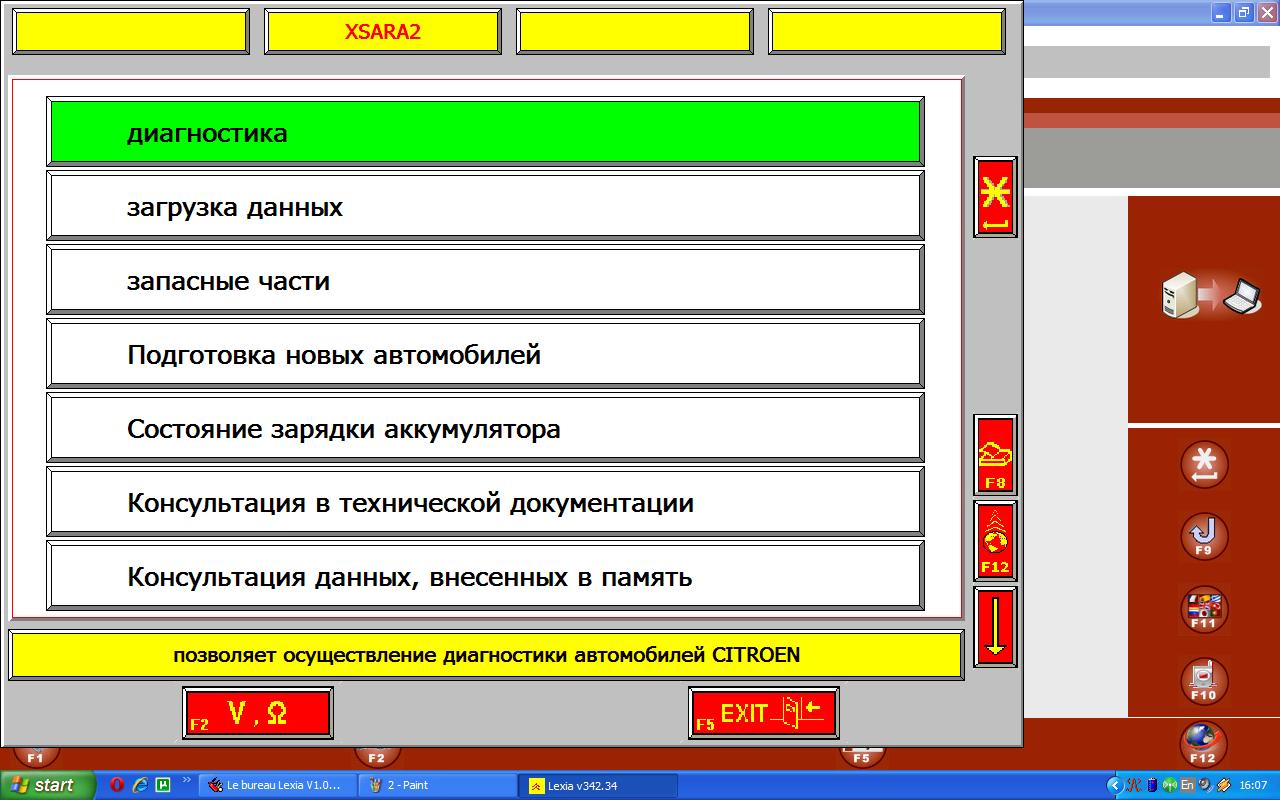Click the round asterisk validate icon in Lexia desktop

[x=1204, y=465]
